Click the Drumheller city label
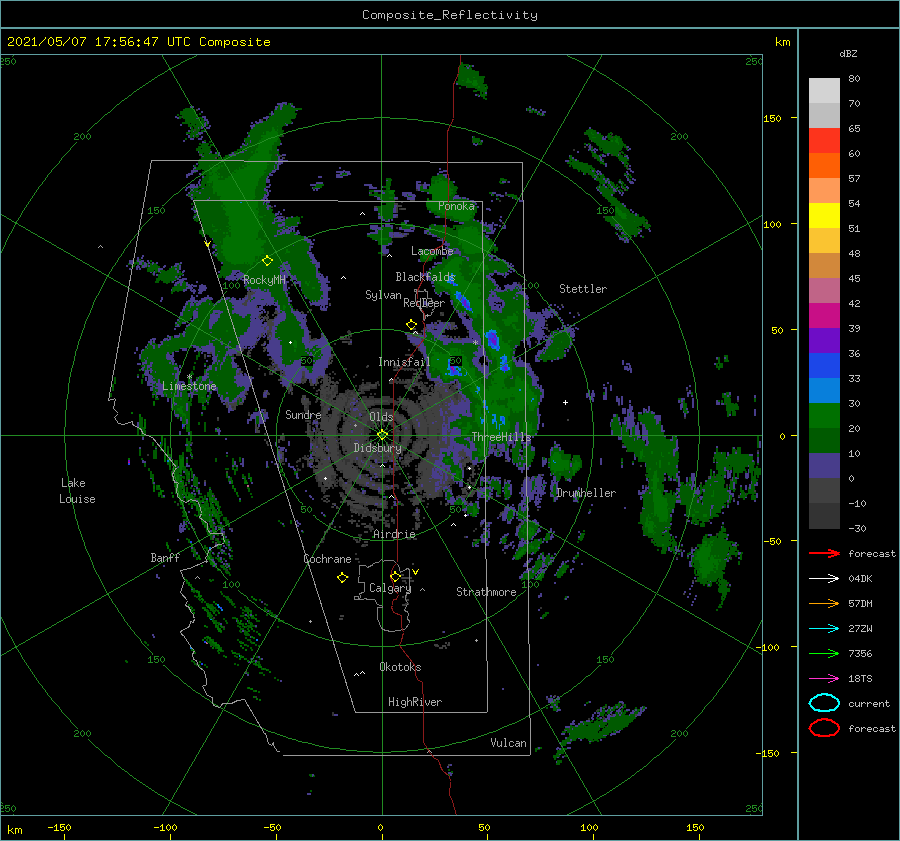The image size is (900, 841). (x=586, y=493)
